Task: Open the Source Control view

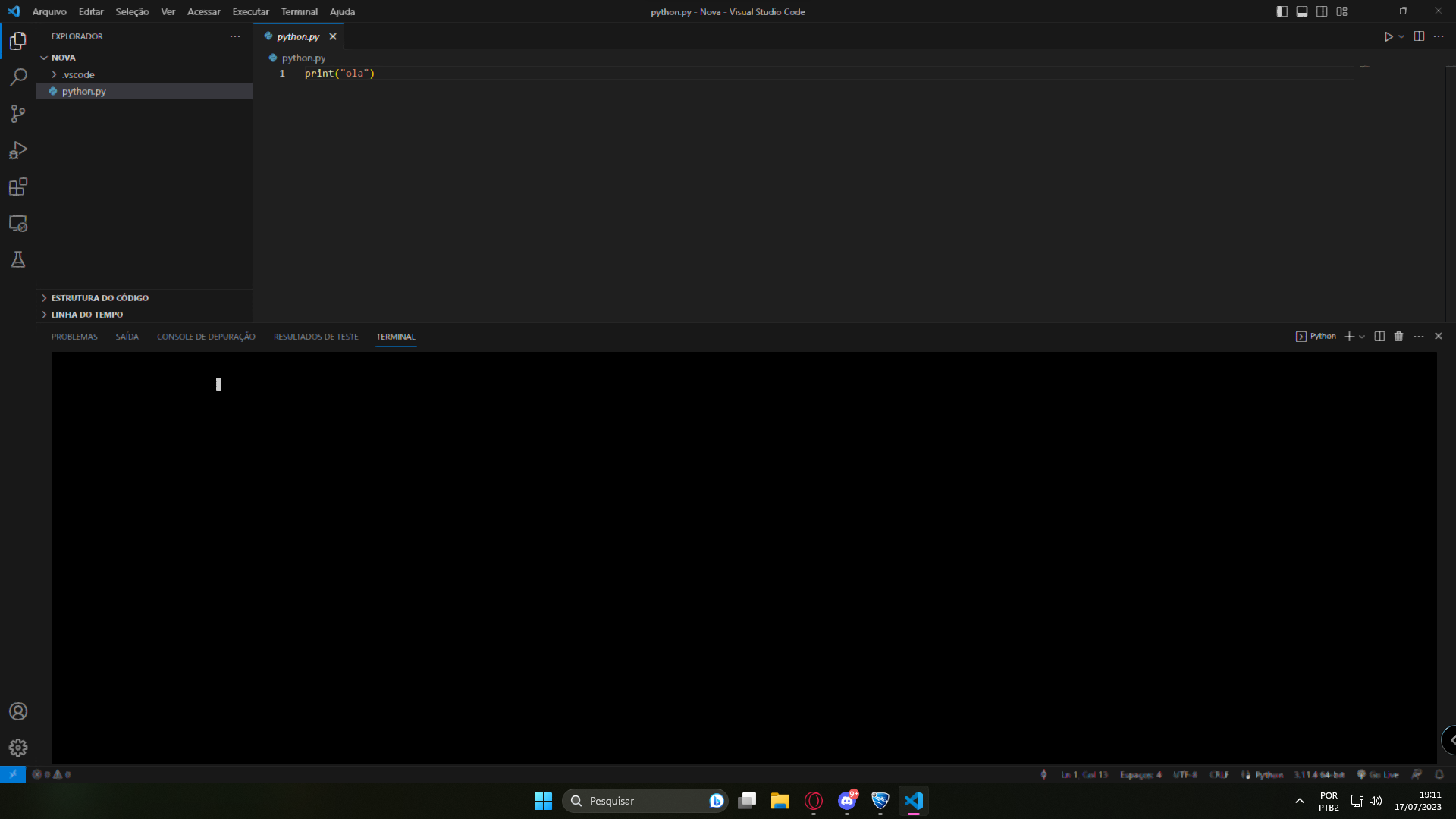Action: [18, 114]
